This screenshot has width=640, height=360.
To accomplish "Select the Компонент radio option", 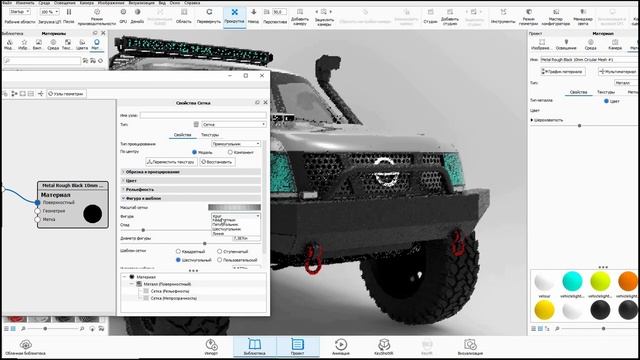I will (x=230, y=152).
